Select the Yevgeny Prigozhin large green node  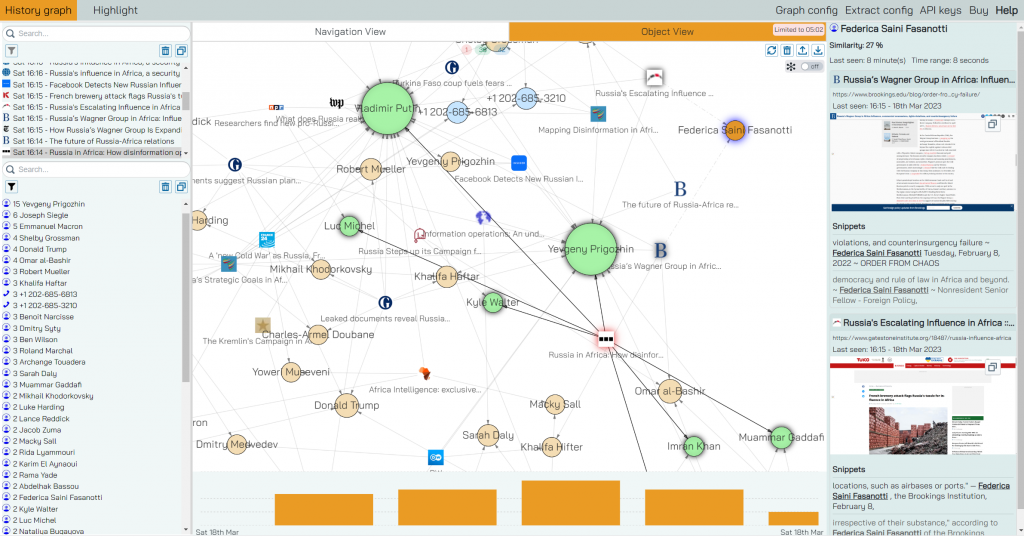pyautogui.click(x=591, y=249)
